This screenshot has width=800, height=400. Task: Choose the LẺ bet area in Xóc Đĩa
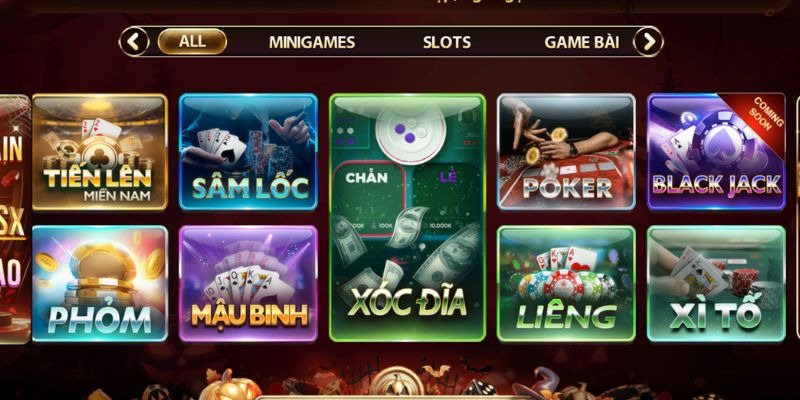[x=444, y=199]
